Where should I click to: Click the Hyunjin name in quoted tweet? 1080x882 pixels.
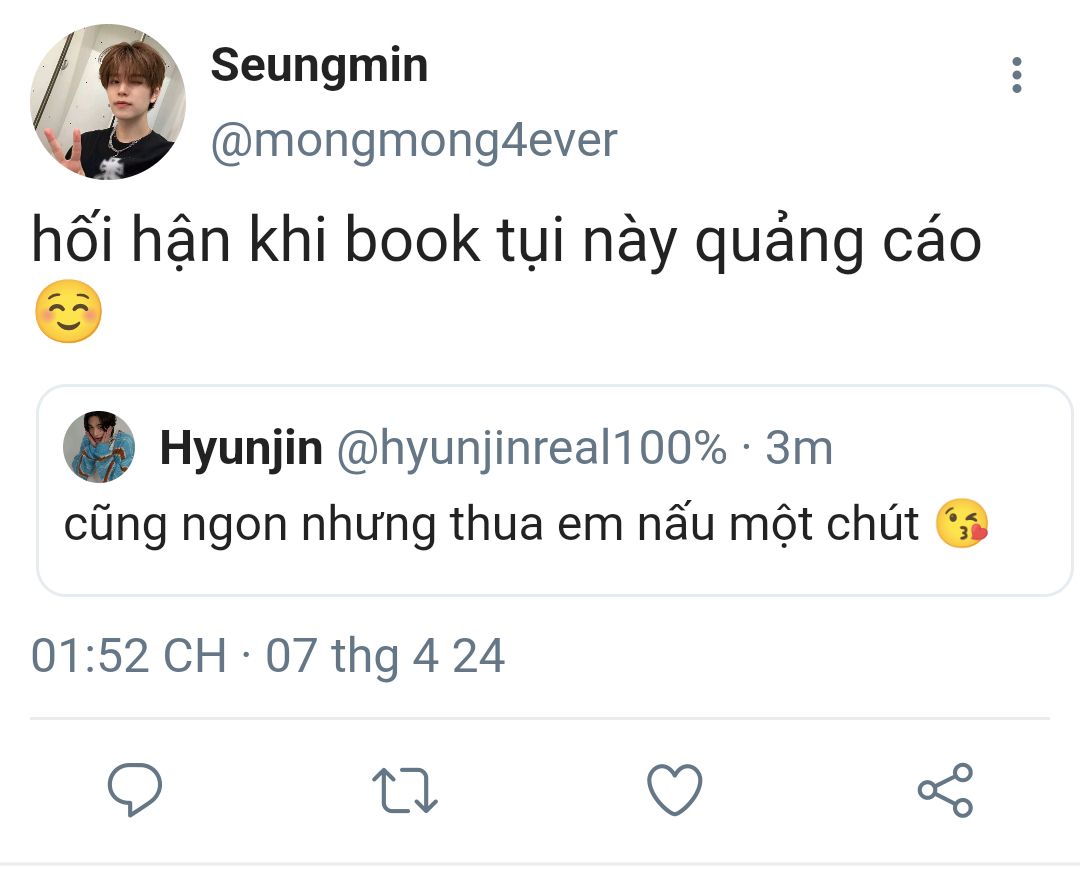click(x=241, y=448)
